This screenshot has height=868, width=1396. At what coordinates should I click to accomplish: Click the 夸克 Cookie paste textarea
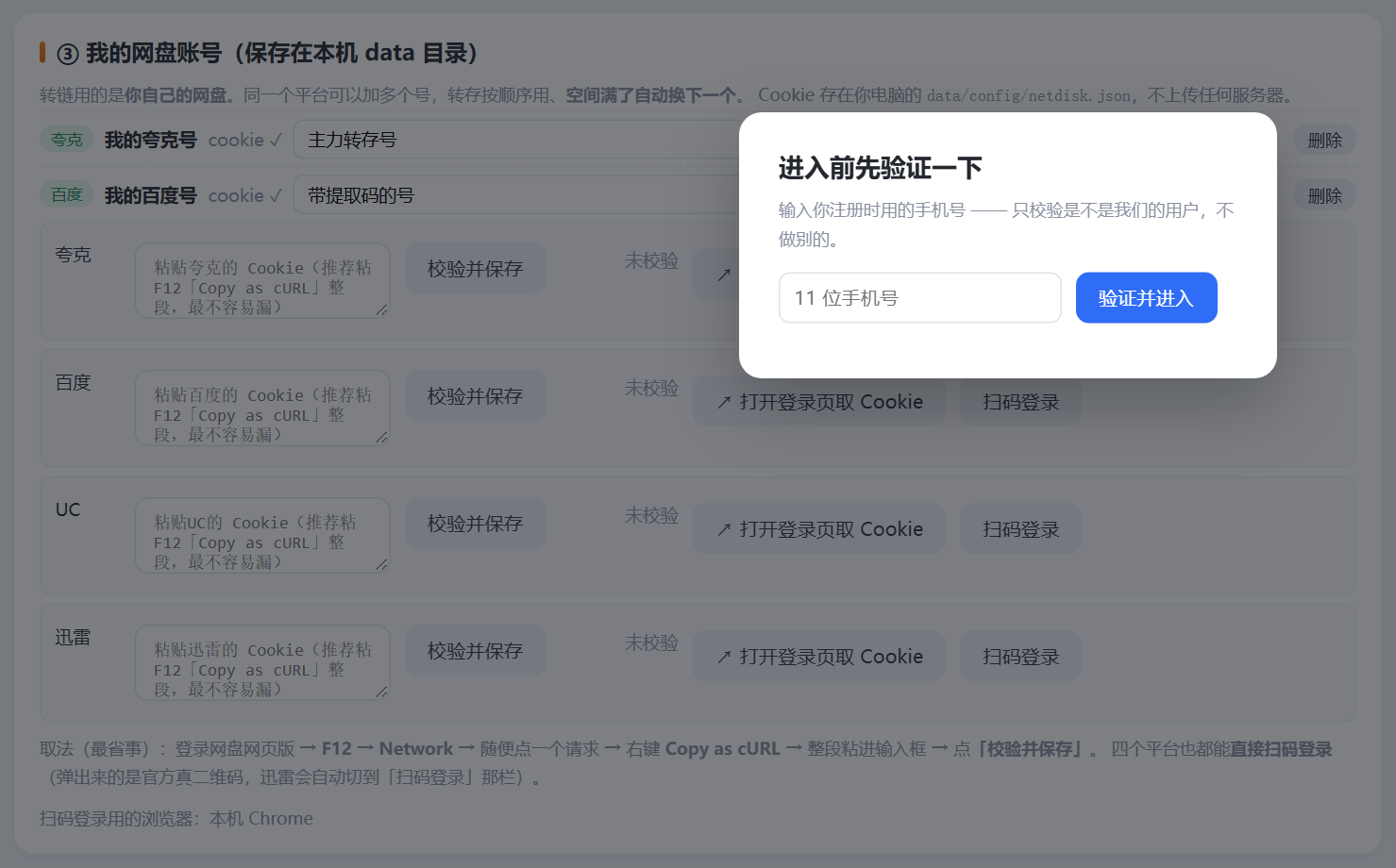click(x=262, y=280)
